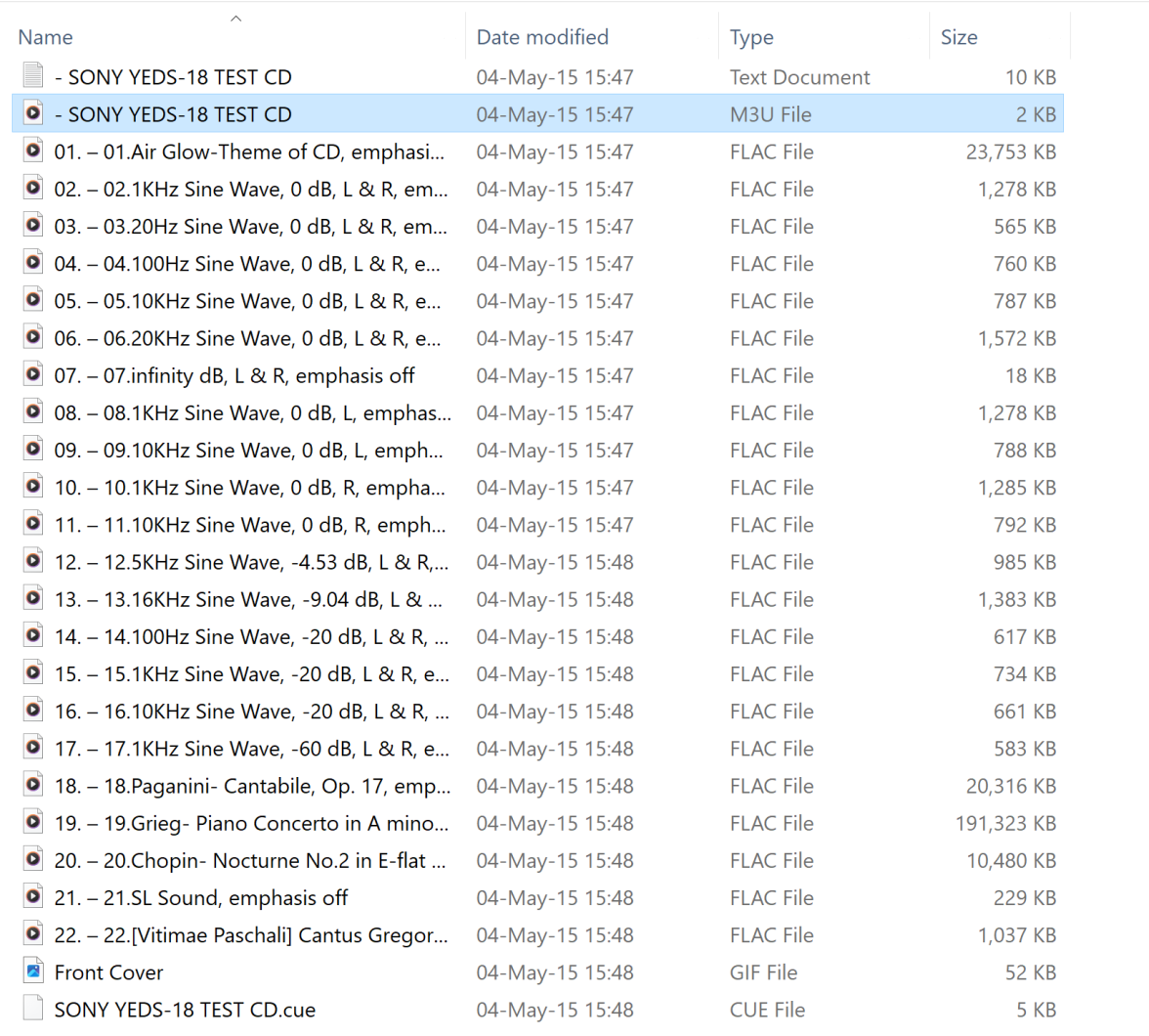Click the Text Document type cell
The image size is (1149, 1036).
click(799, 77)
